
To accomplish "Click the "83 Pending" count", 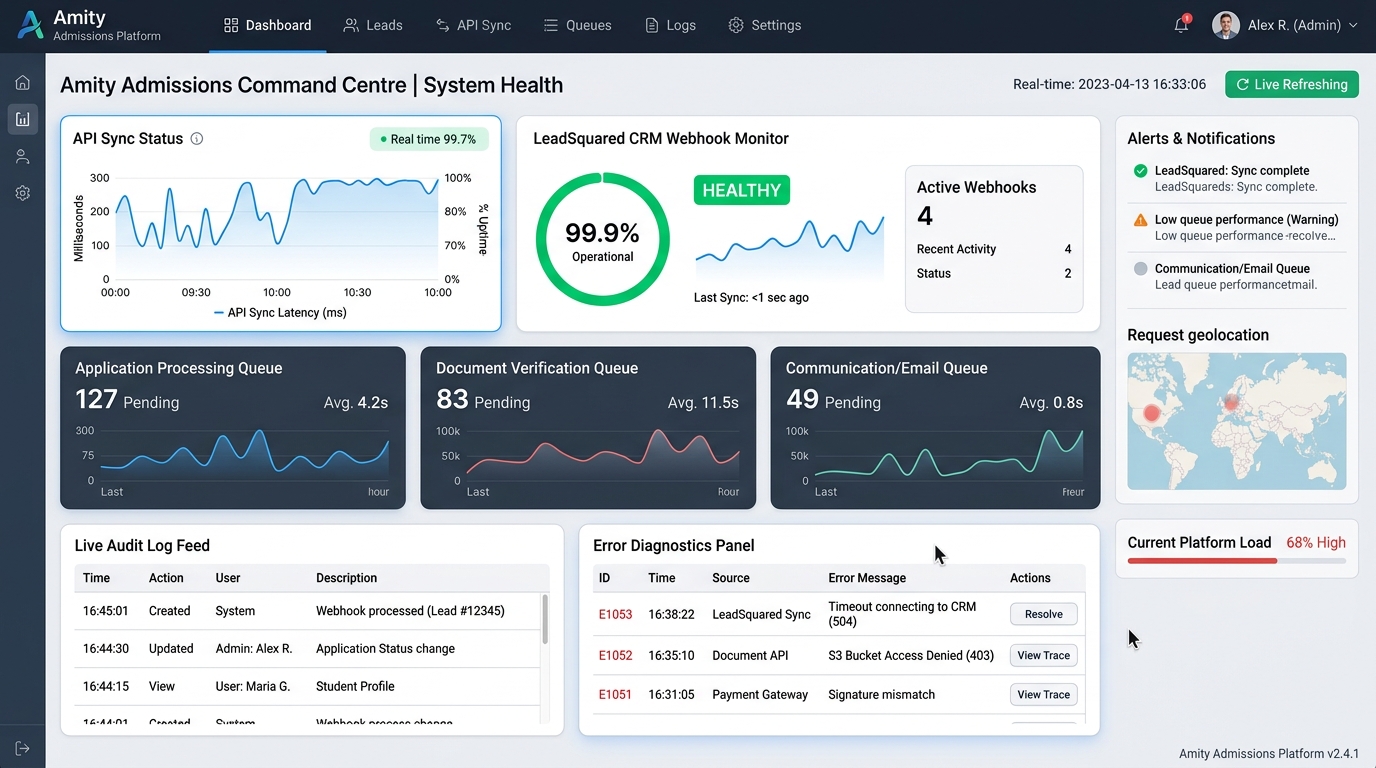I will (x=483, y=400).
